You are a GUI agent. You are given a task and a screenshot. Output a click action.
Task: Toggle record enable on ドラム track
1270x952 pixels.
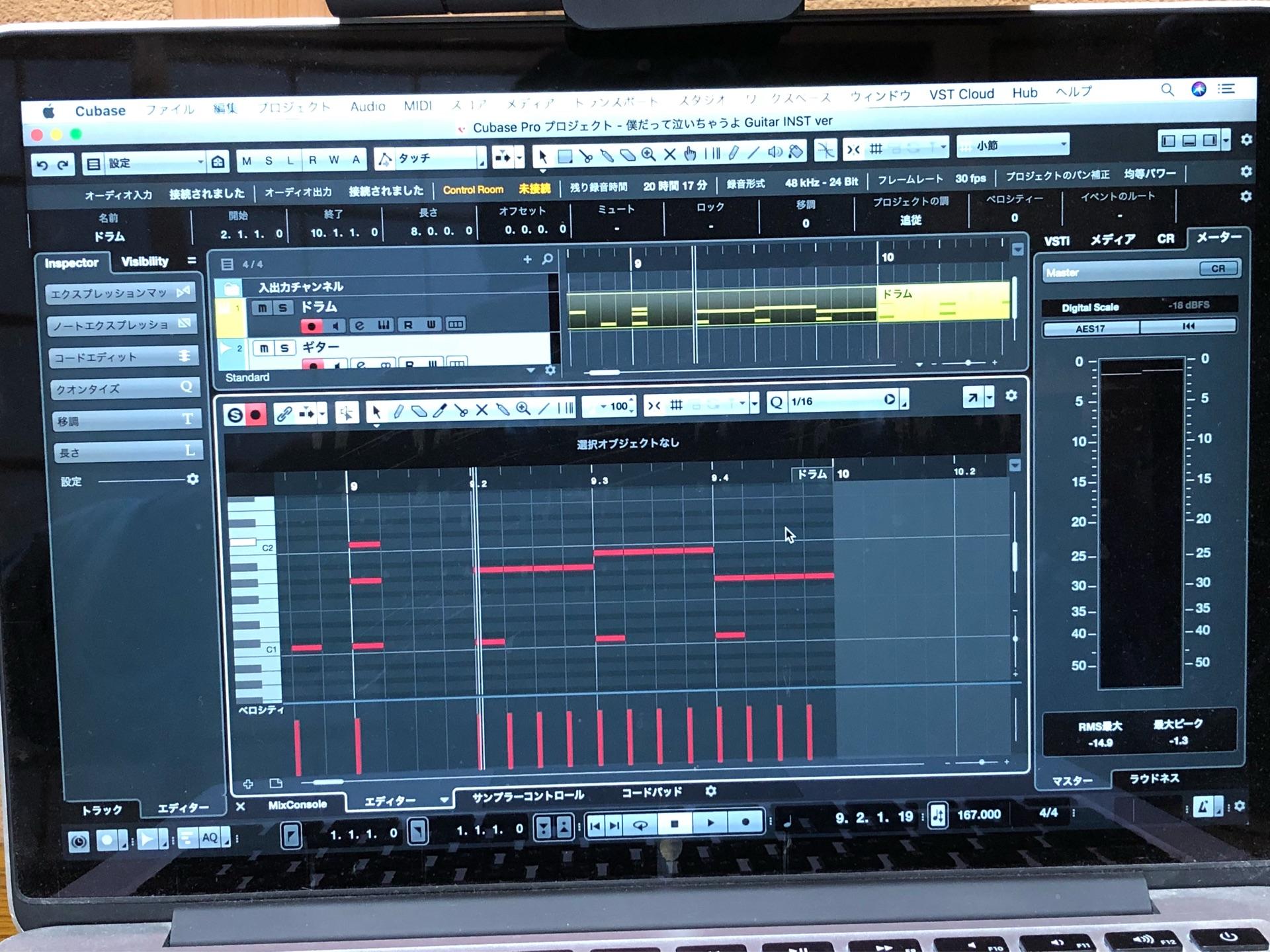[x=311, y=326]
